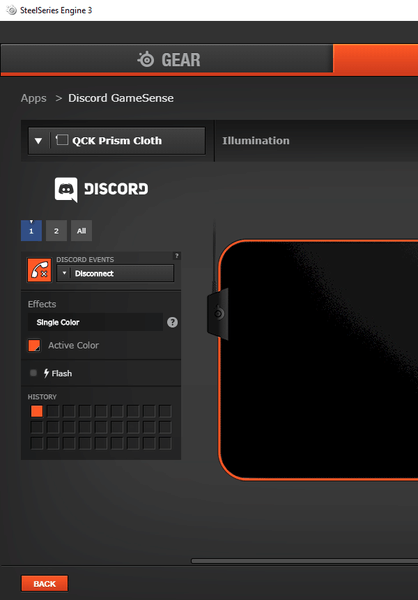
Task: Click the orange tab beside GEAR
Action: point(376,60)
